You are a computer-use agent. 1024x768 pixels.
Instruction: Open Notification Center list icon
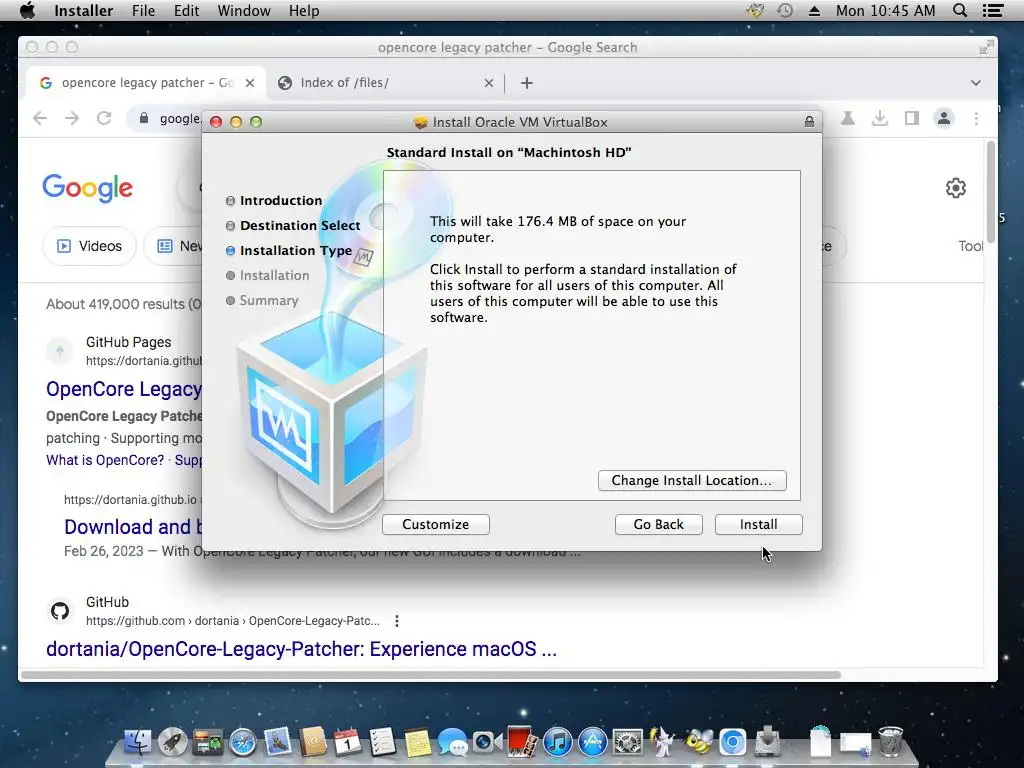point(993,10)
